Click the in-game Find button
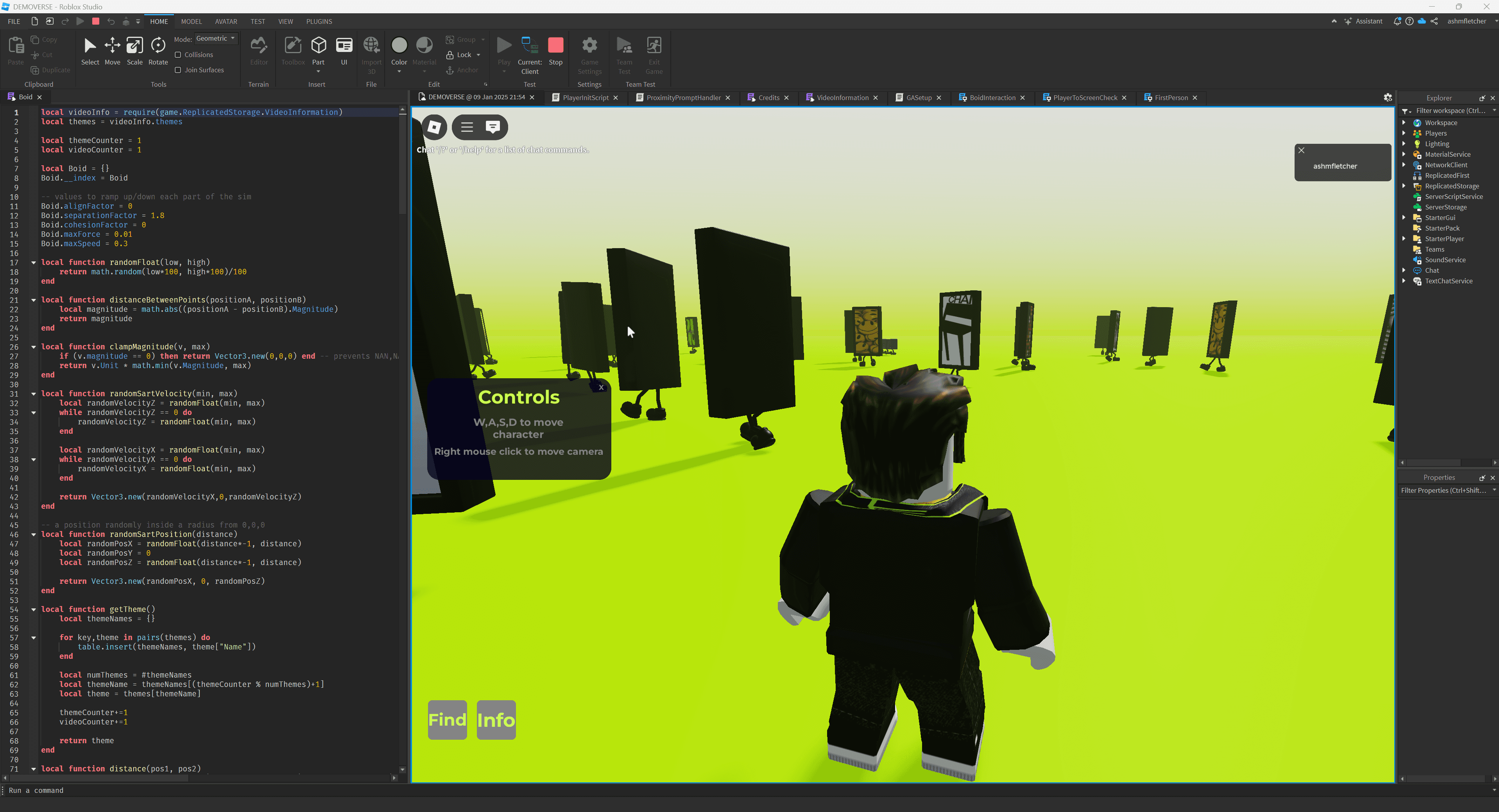The height and width of the screenshot is (812, 1499). [448, 720]
